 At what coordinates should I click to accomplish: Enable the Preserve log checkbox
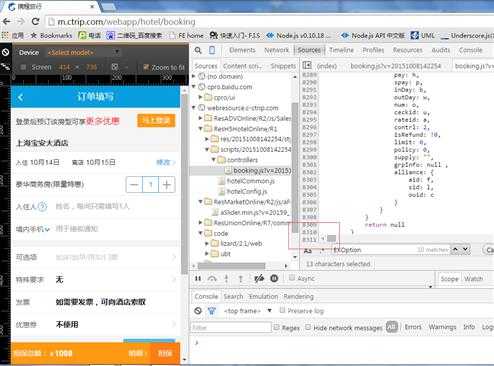tap(282, 310)
